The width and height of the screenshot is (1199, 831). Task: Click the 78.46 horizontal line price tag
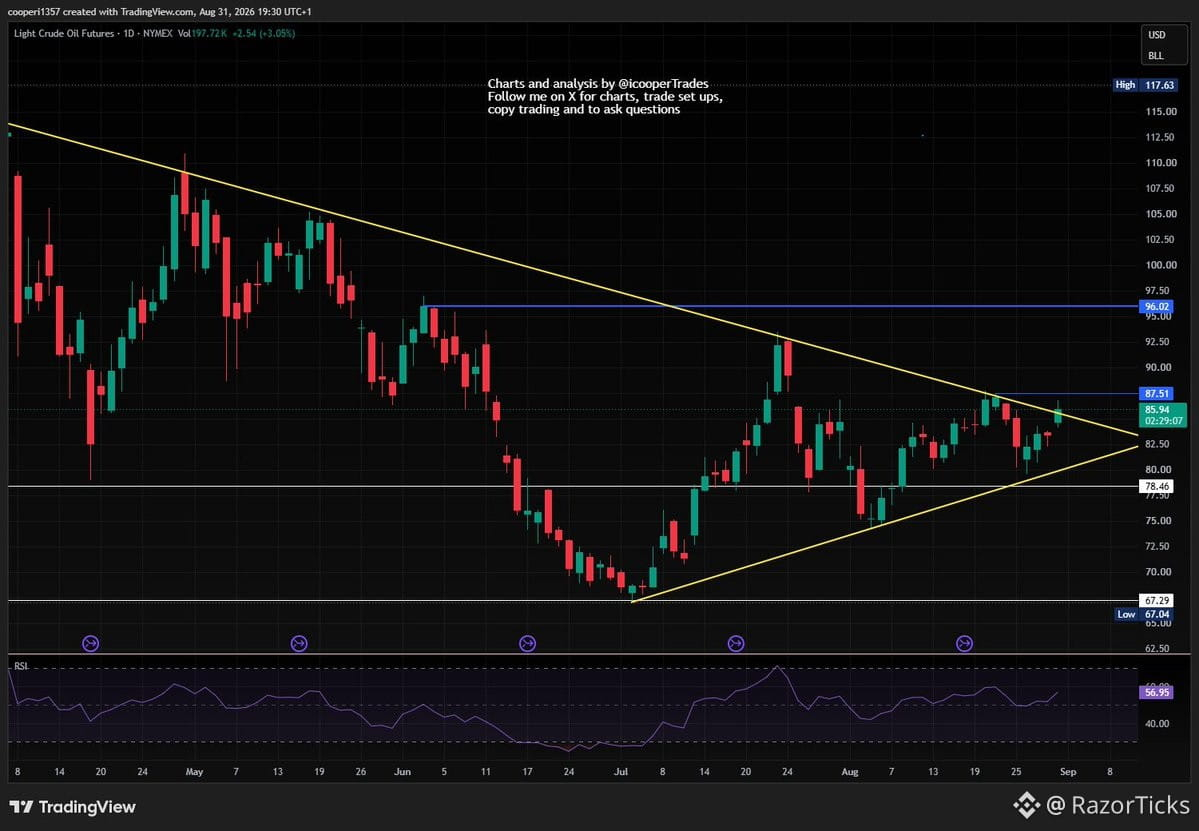1157,486
